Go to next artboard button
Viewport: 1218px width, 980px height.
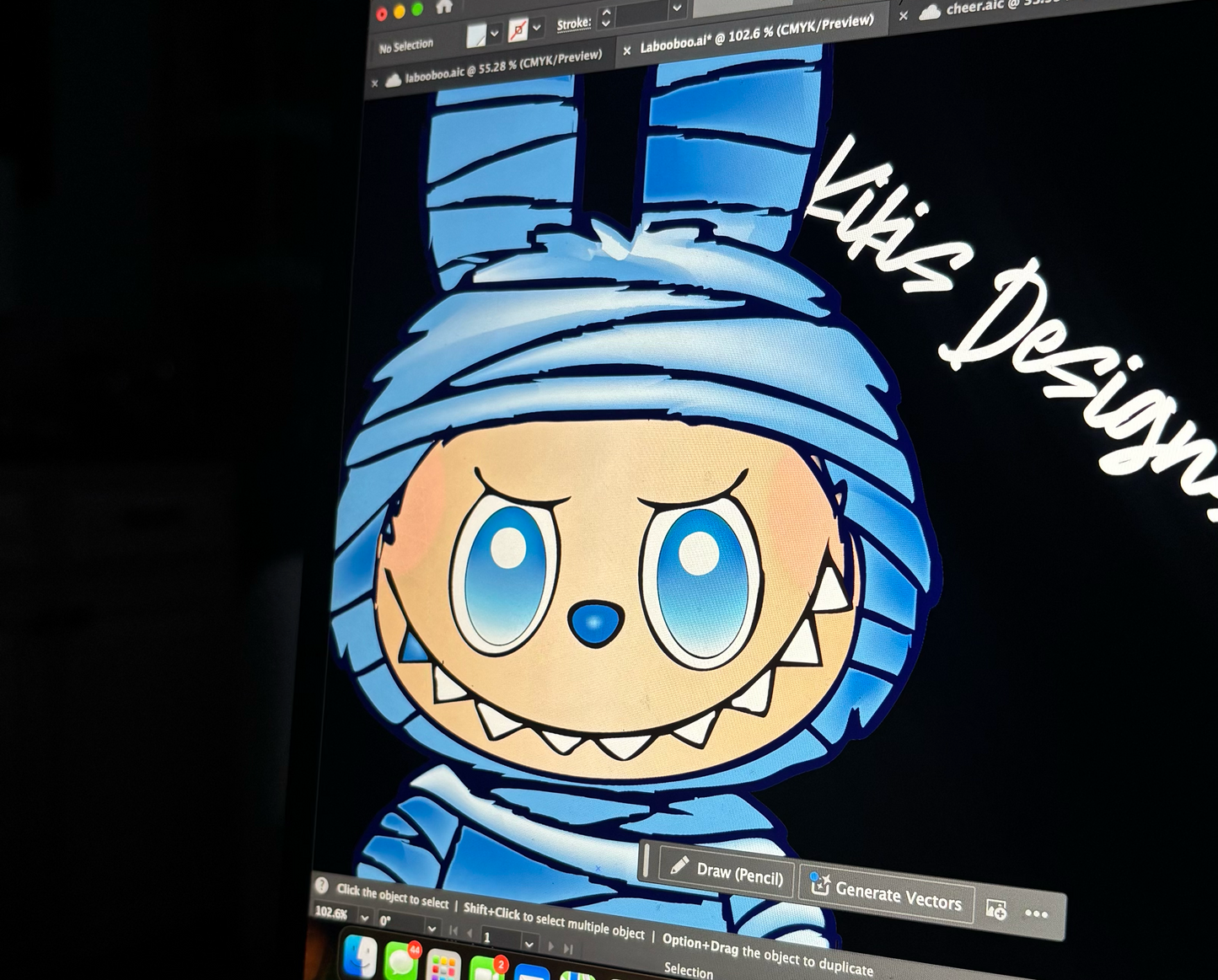pos(551,945)
